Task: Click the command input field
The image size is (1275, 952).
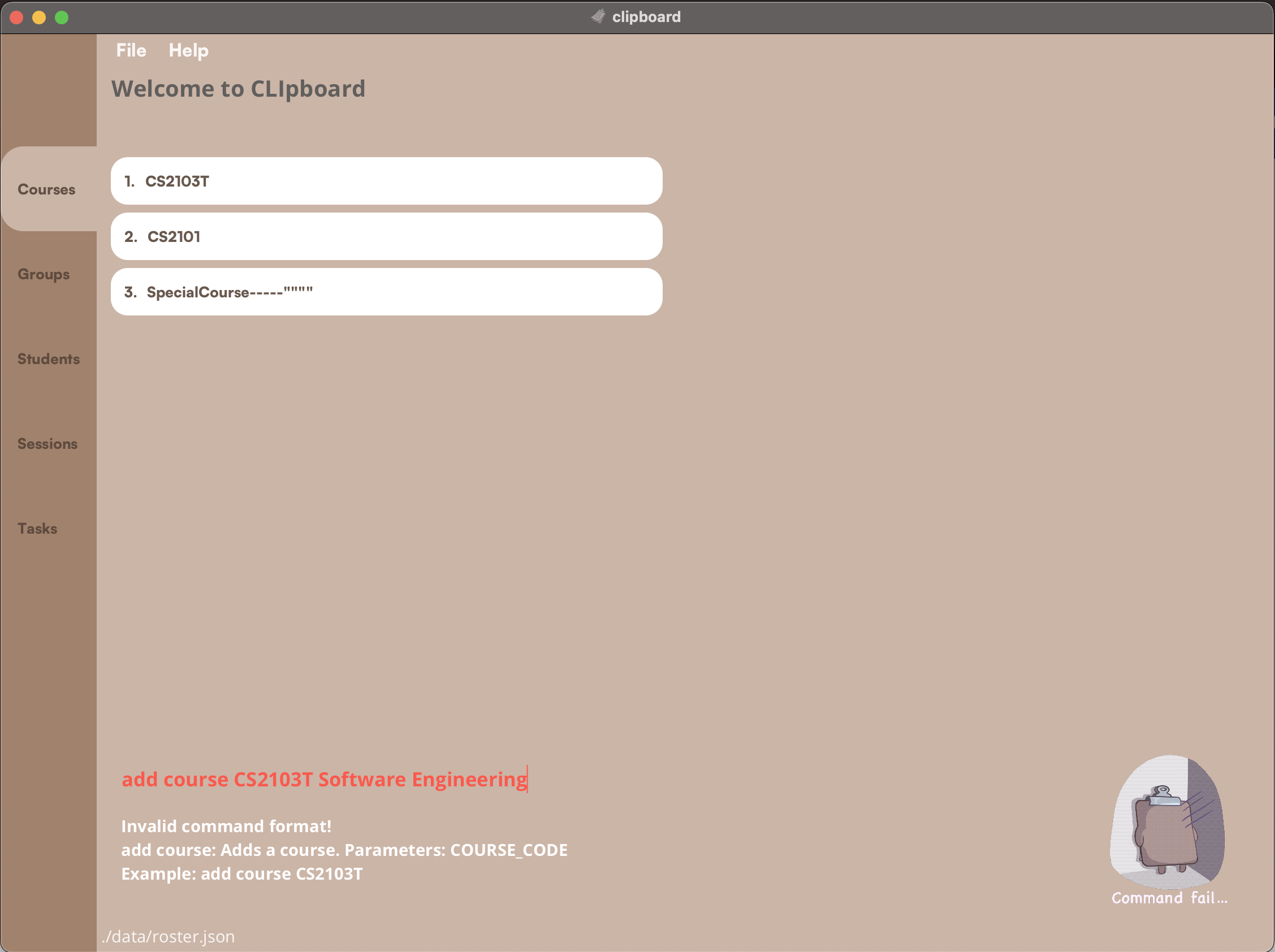Action: point(576,779)
